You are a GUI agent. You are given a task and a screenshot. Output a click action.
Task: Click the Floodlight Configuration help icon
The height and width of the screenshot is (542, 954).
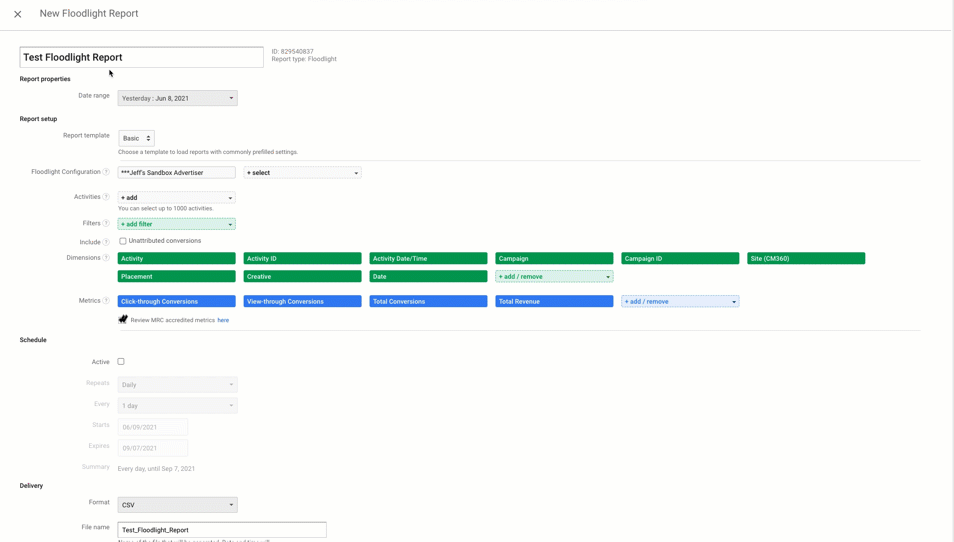pos(106,172)
